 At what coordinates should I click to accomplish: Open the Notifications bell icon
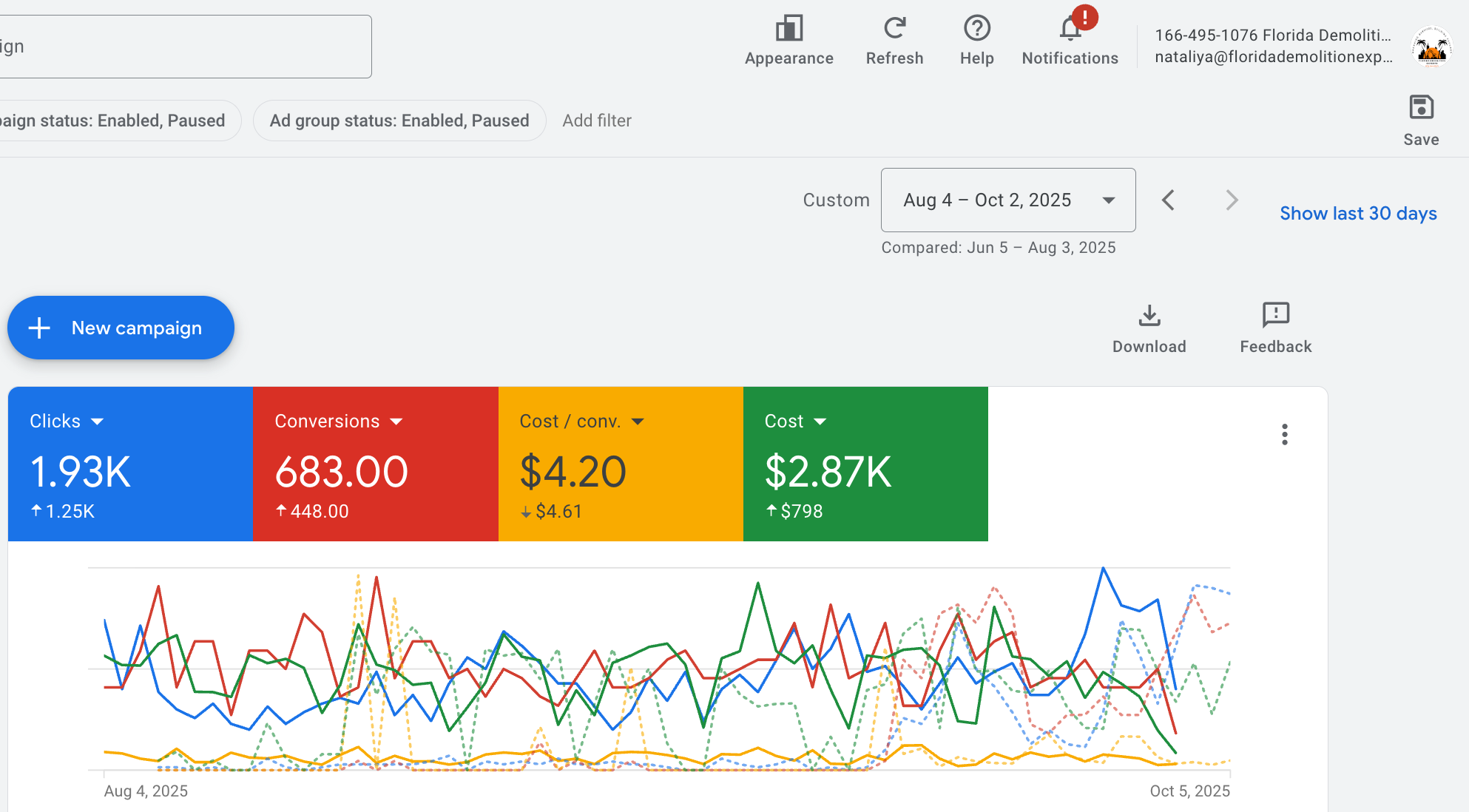pos(1070,30)
